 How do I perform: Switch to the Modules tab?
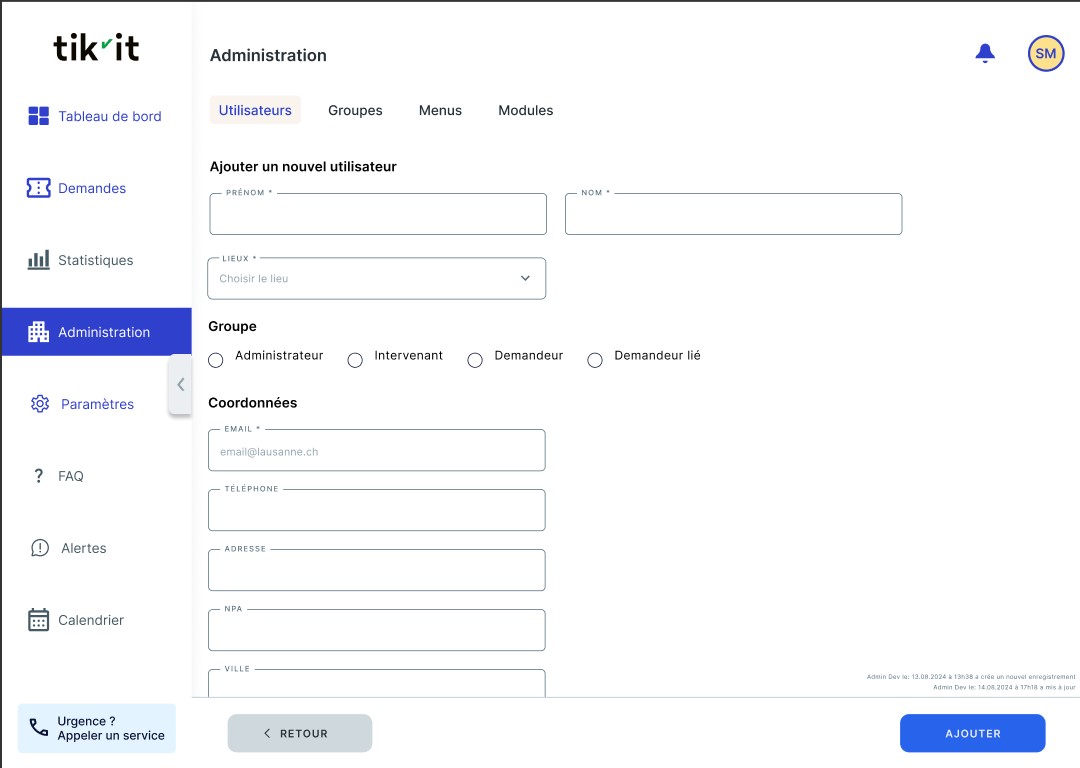pos(525,110)
